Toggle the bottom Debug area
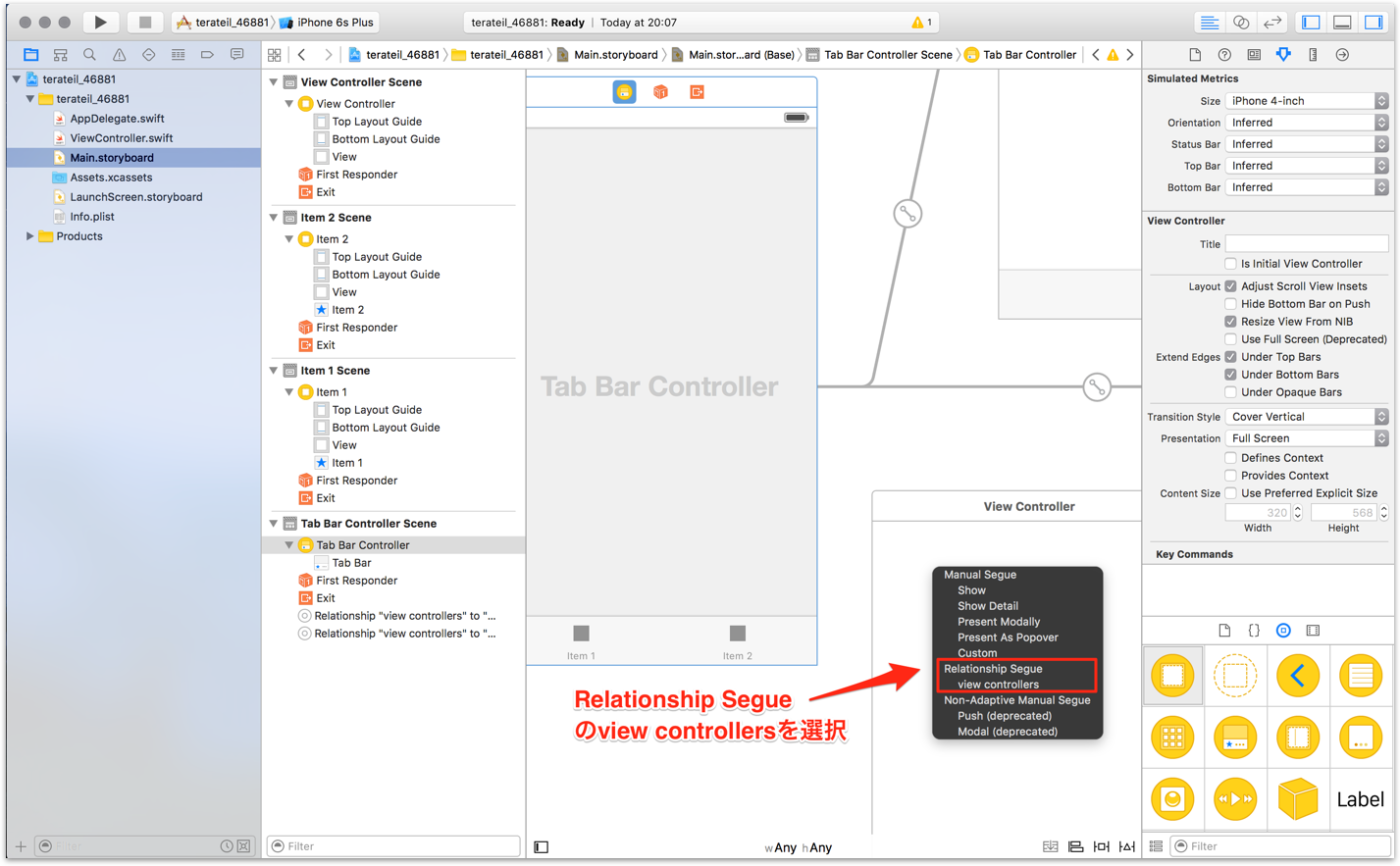The width and height of the screenshot is (1400, 866). pos(1342,22)
